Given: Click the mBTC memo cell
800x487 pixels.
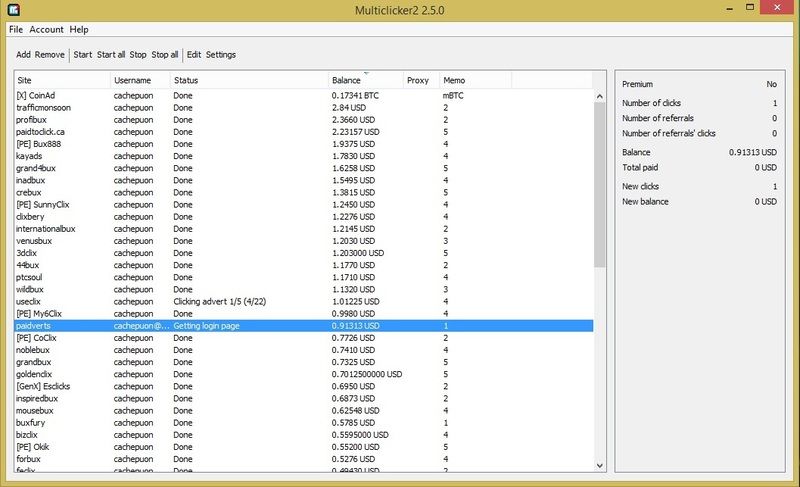Looking at the screenshot, I should [453, 95].
